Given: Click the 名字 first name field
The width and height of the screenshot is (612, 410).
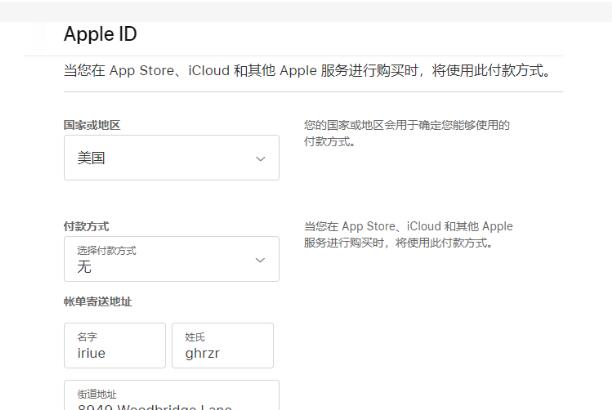Looking at the screenshot, I should pyautogui.click(x=114, y=345).
